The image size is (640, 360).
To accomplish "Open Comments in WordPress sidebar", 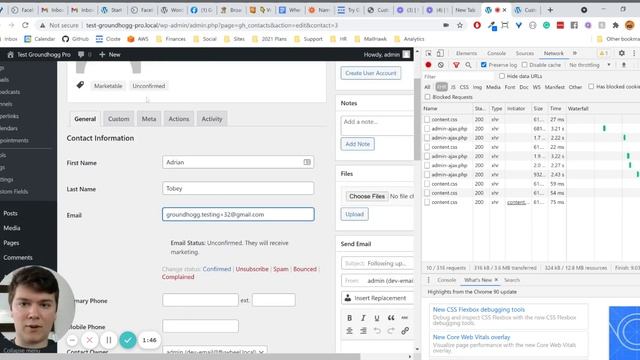I will pos(18,258).
